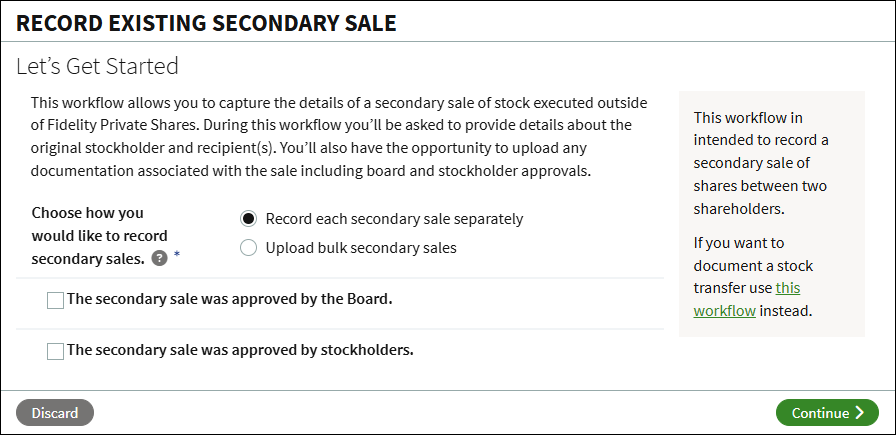Click the 'Upload bulk secondary sales' label text
The height and width of the screenshot is (435, 896).
tap(361, 248)
